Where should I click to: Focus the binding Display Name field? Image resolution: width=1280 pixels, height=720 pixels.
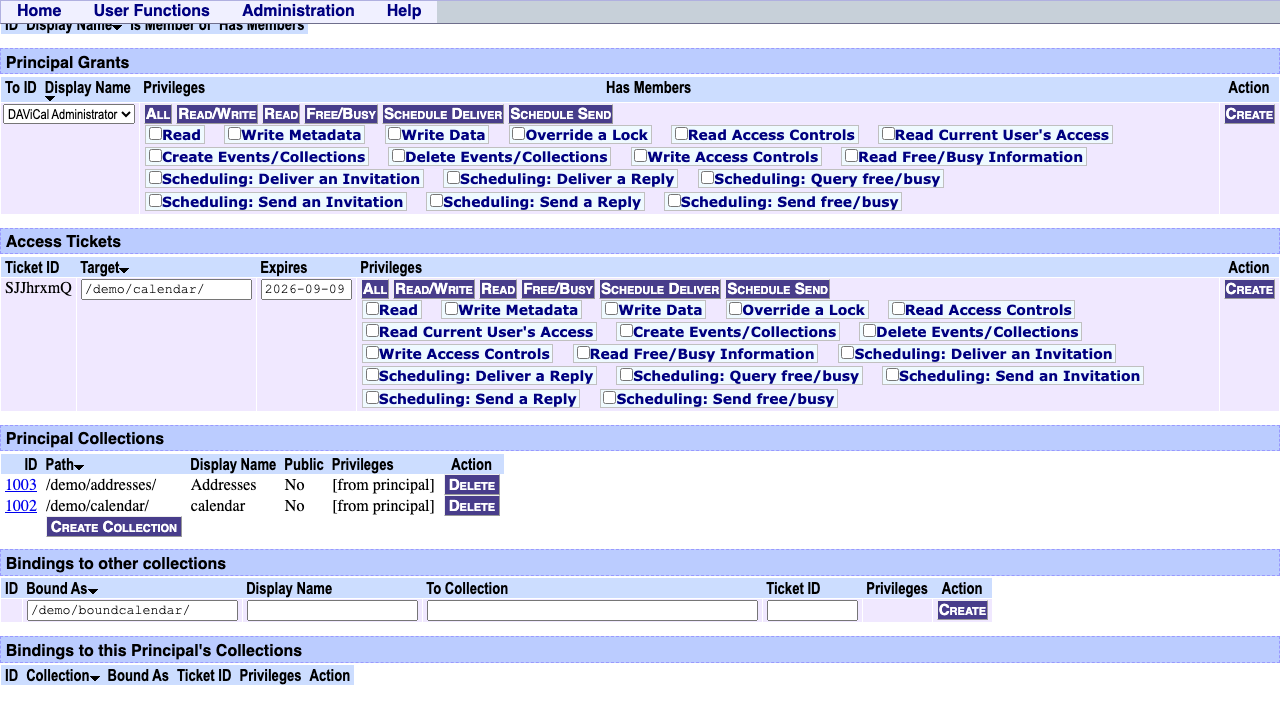tap(332, 610)
